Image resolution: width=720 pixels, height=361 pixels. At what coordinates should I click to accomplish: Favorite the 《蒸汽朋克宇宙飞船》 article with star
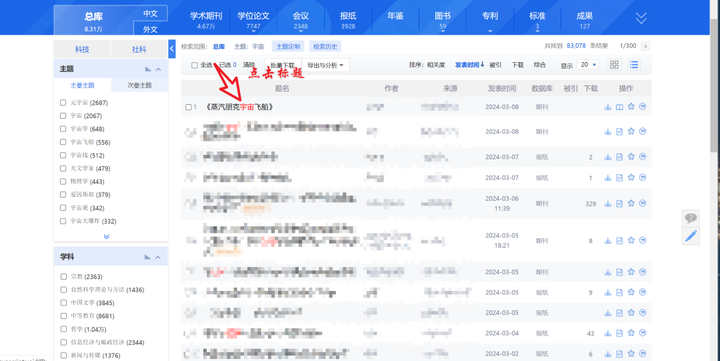[x=631, y=107]
